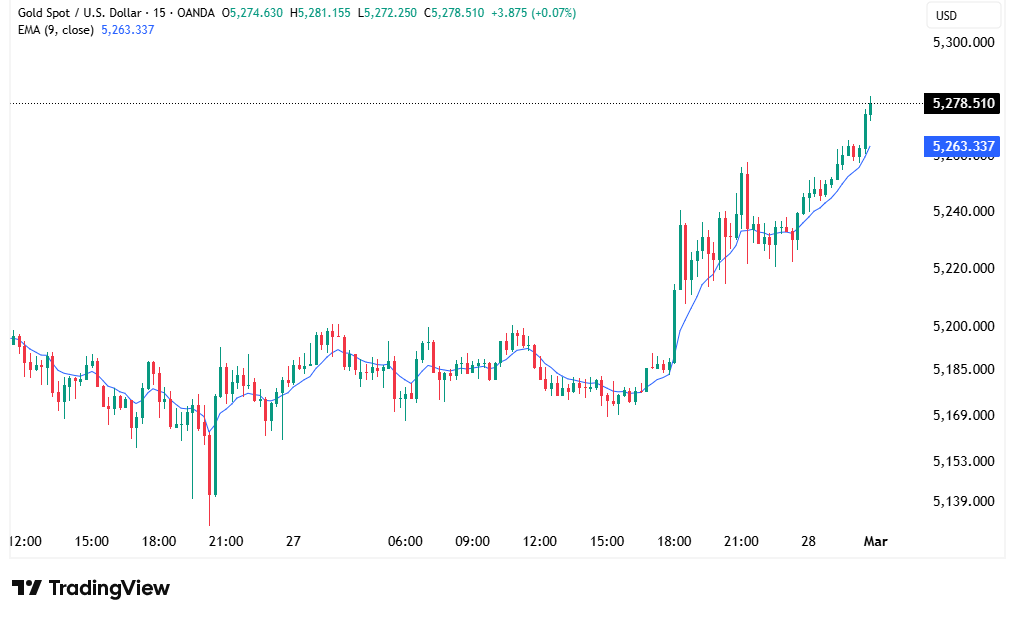Select the 27 date marker on time axis
1015x618 pixels.
[x=293, y=541]
